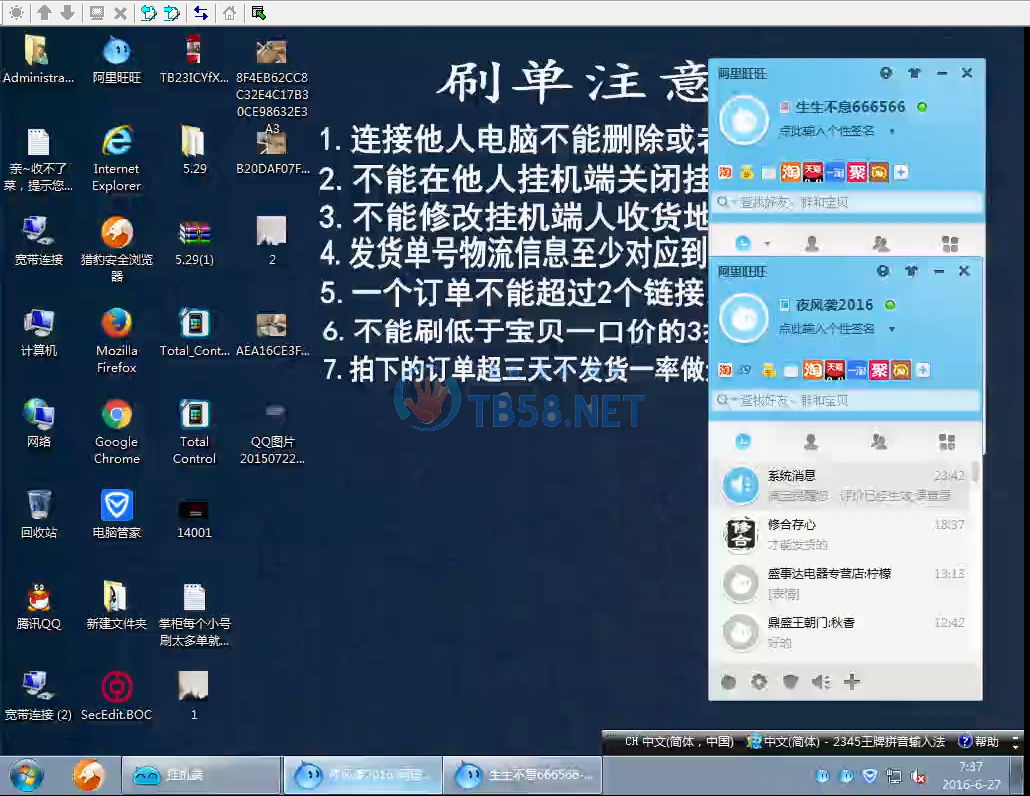Open the 盛事达电器专营店:柠檬 conversation
The width and height of the screenshot is (1030, 796).
[843, 583]
